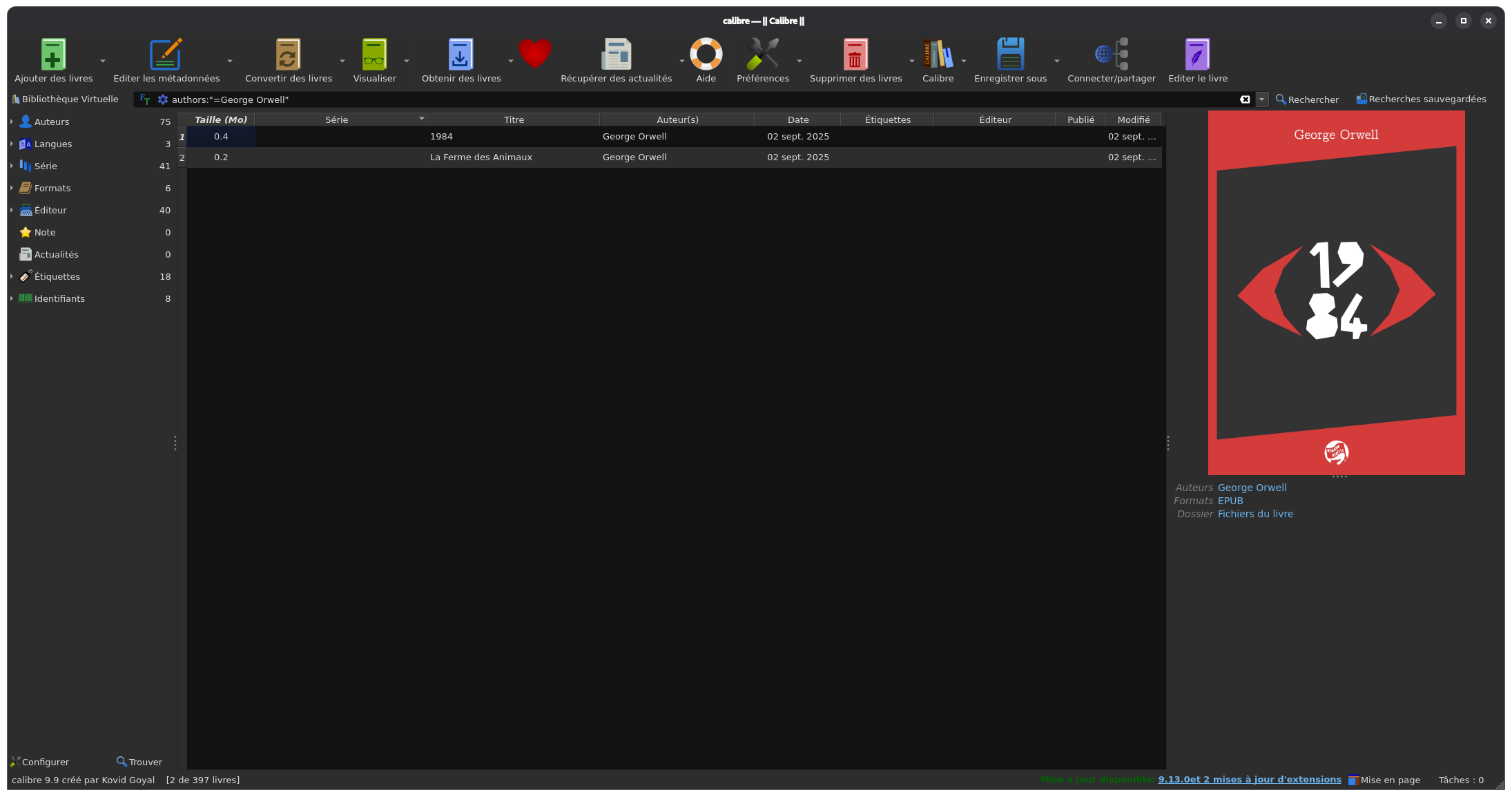The height and width of the screenshot is (797, 1512).
Task: Click Supprimer des livres icon
Action: click(855, 54)
